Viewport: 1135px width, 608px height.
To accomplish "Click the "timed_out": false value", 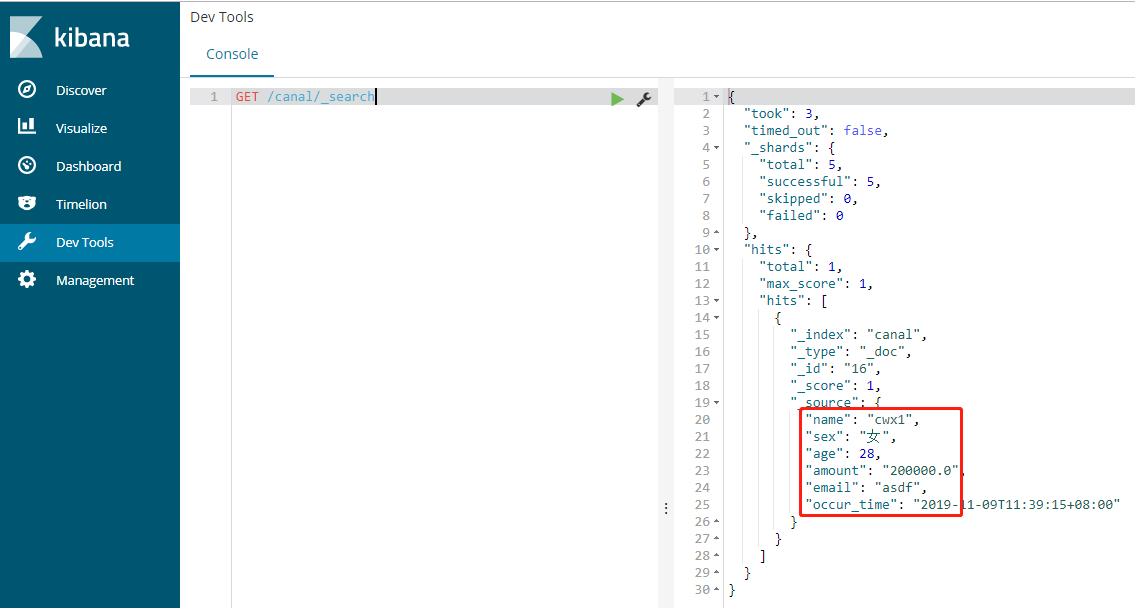I will (863, 130).
